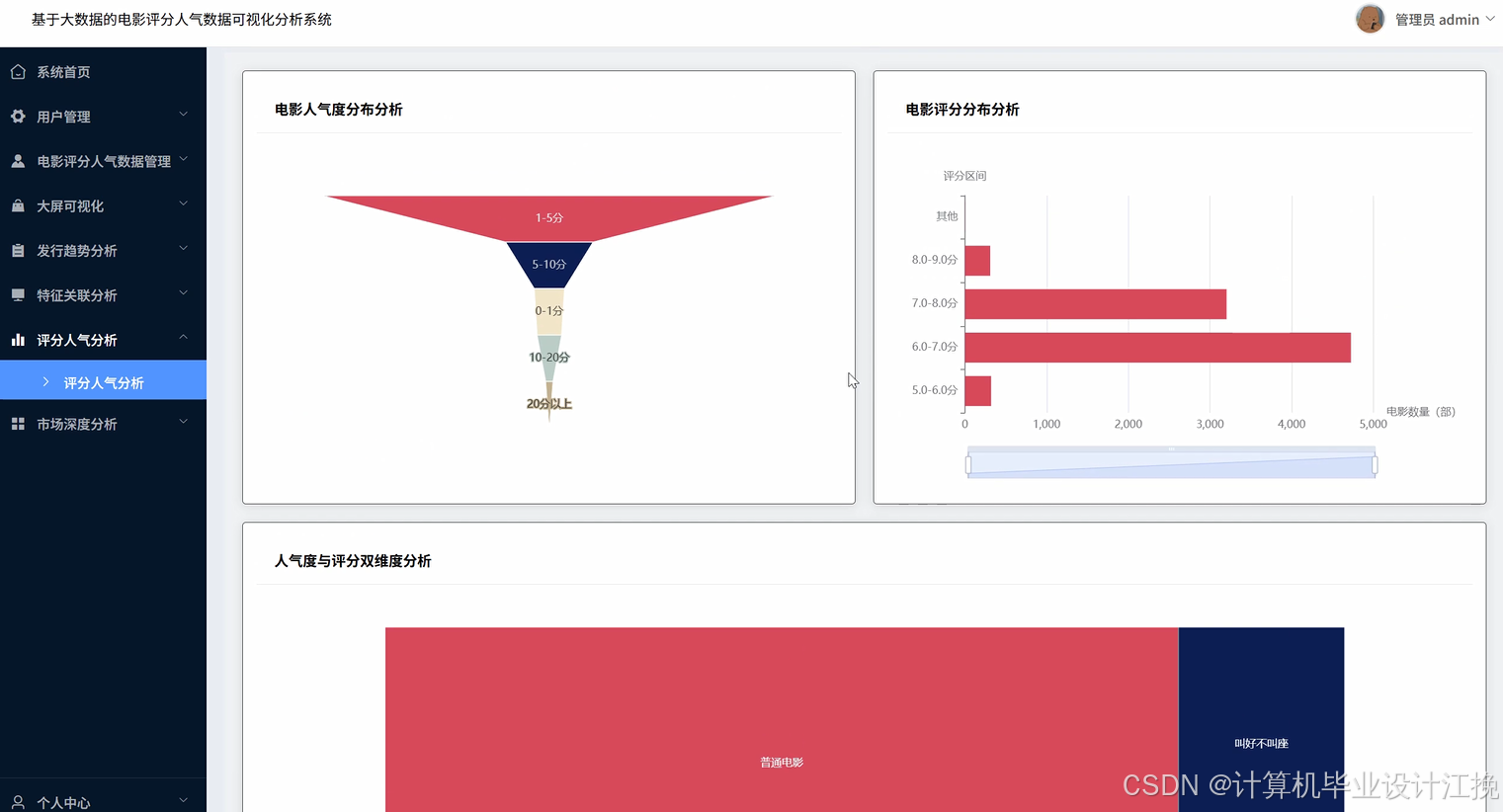This screenshot has height=812, width=1503.
Task: Click the bag icon beside 大屏可视化
Action: pos(18,205)
